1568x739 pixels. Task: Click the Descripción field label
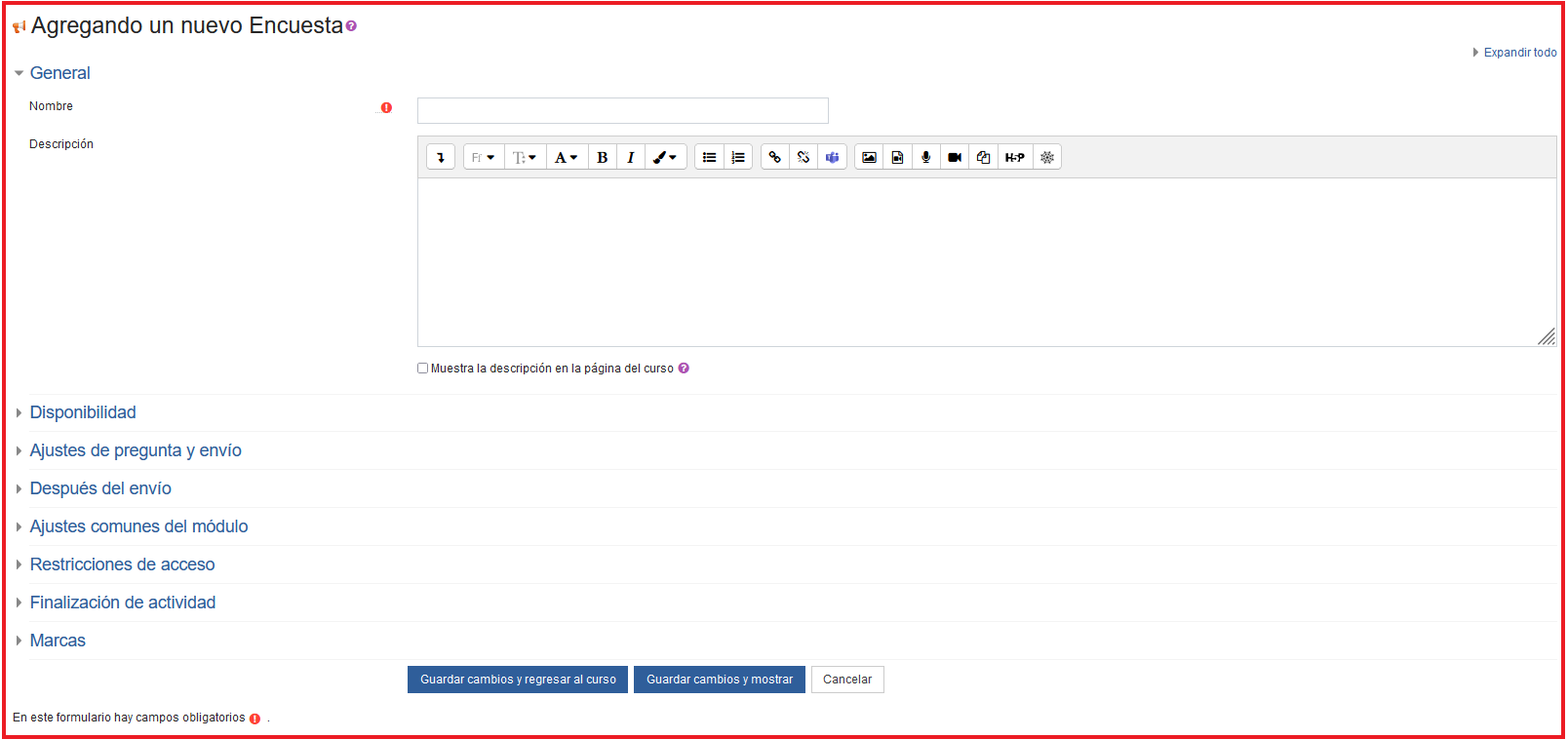(x=61, y=144)
